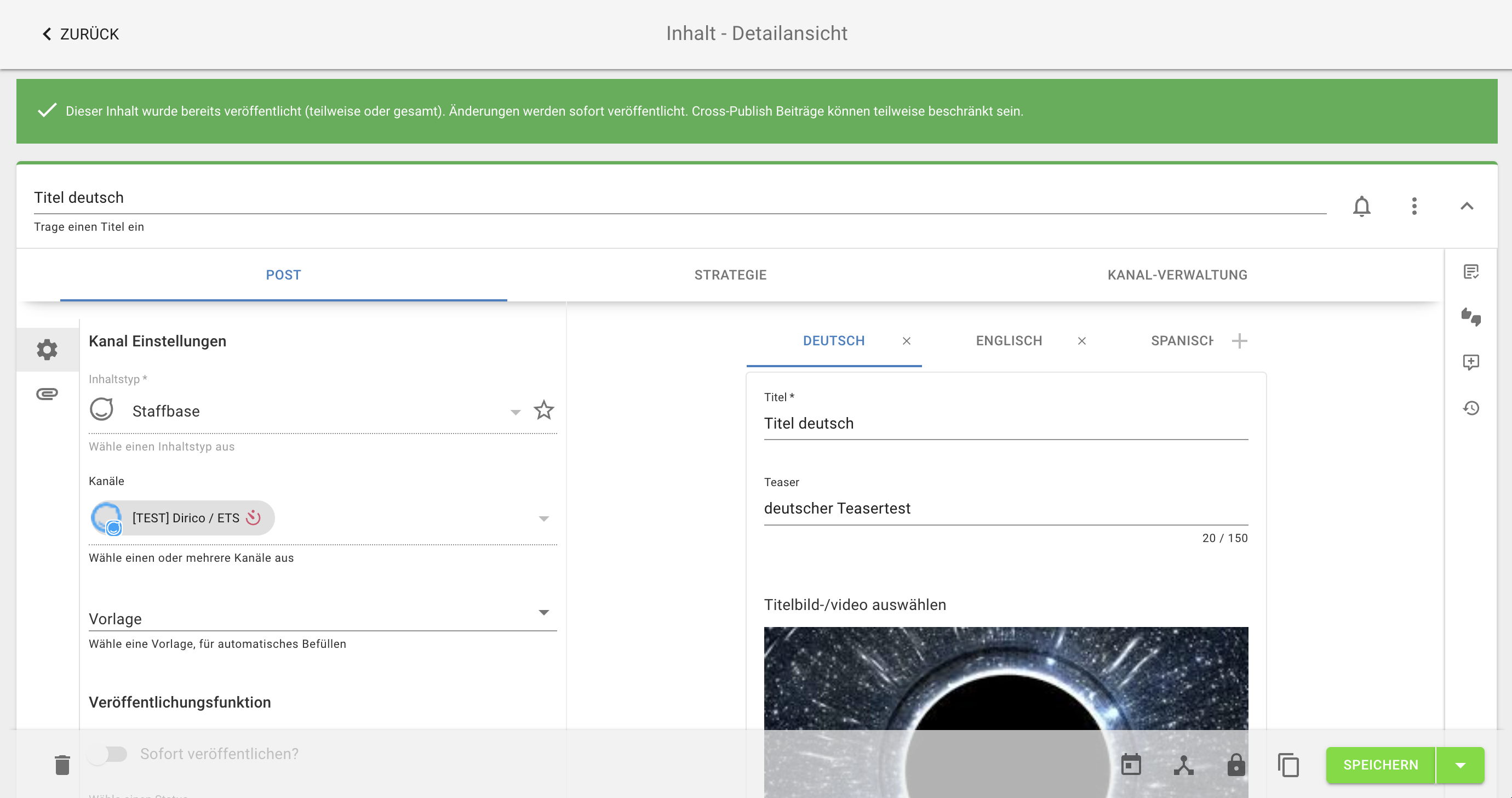The width and height of the screenshot is (1512, 798).
Task: Open notifications with the bell icon
Action: tap(1362, 206)
